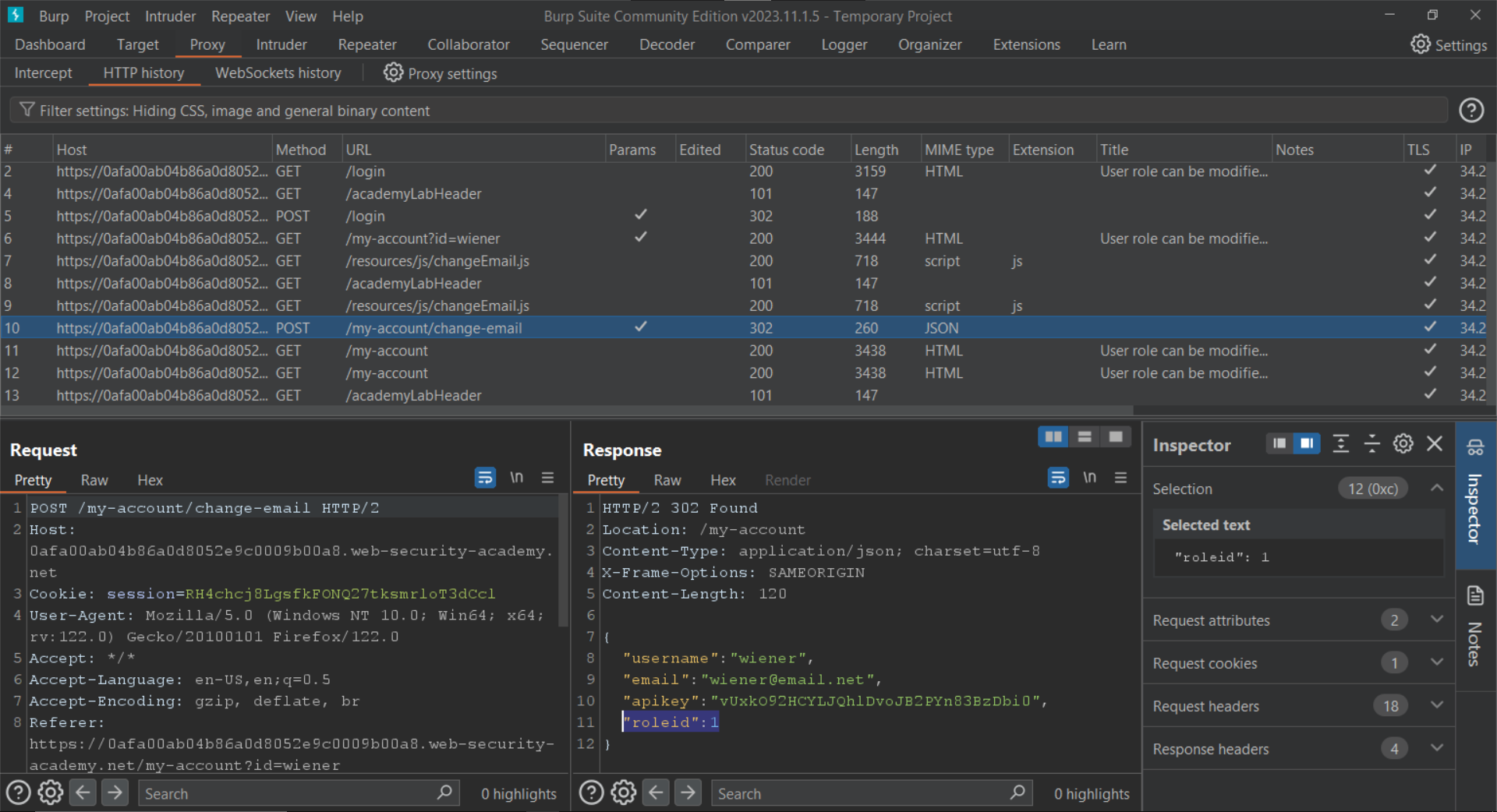Open the Notes side panel icon
This screenshot has width=1497, height=812.
coord(1474,597)
